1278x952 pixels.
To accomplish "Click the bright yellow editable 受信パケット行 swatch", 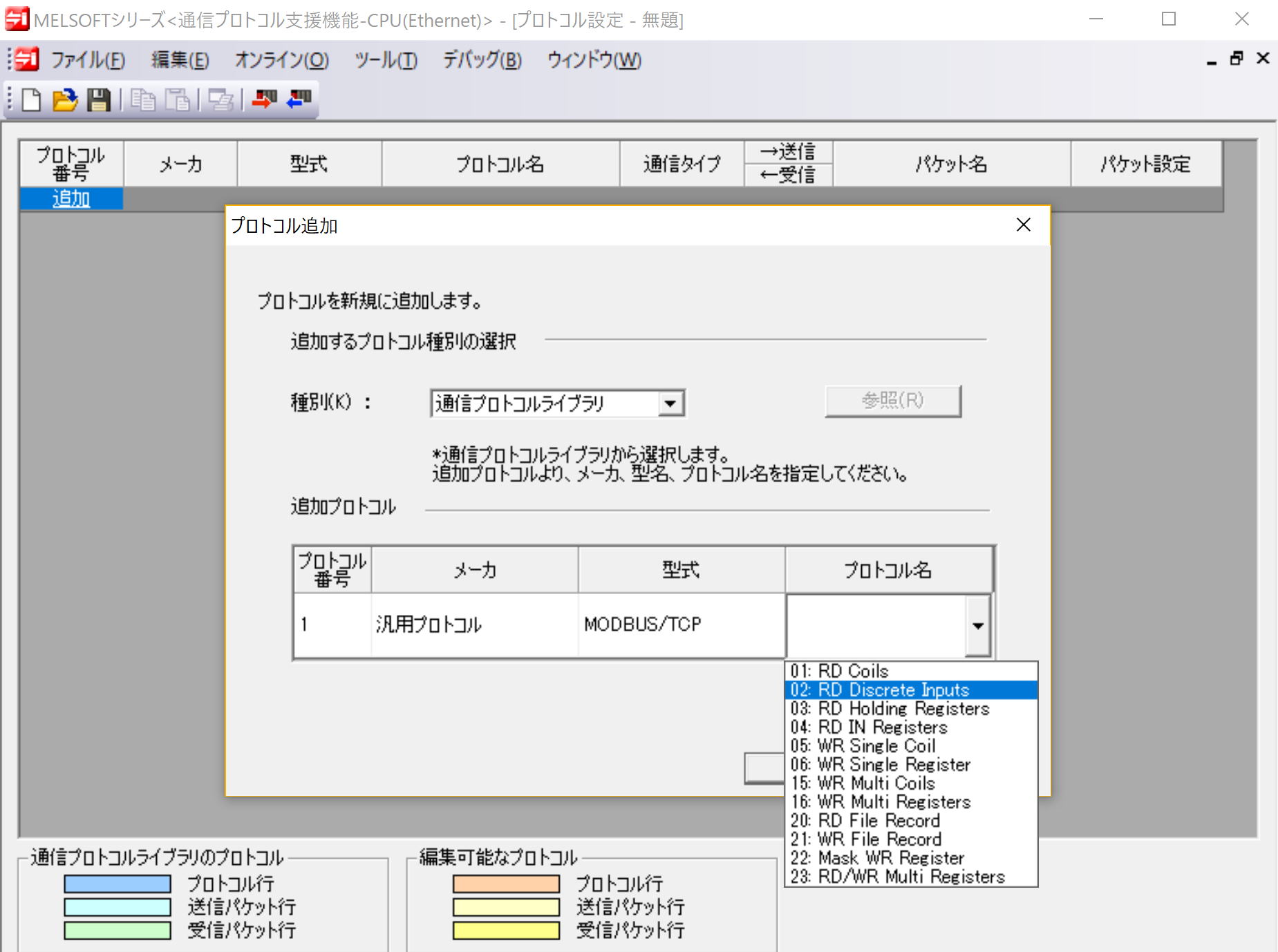I will click(x=506, y=931).
